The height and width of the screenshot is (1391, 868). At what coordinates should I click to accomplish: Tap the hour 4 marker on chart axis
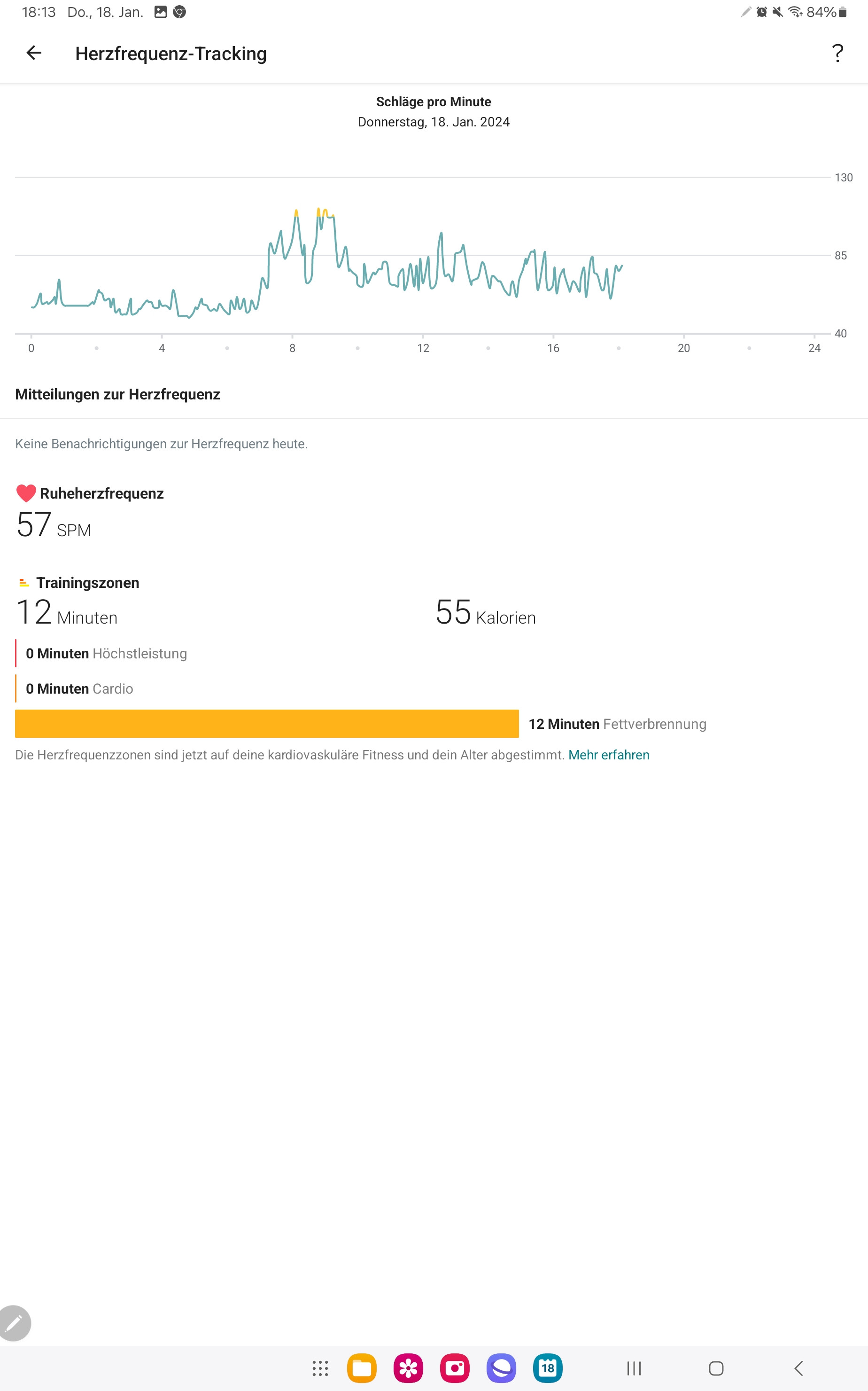(162, 347)
